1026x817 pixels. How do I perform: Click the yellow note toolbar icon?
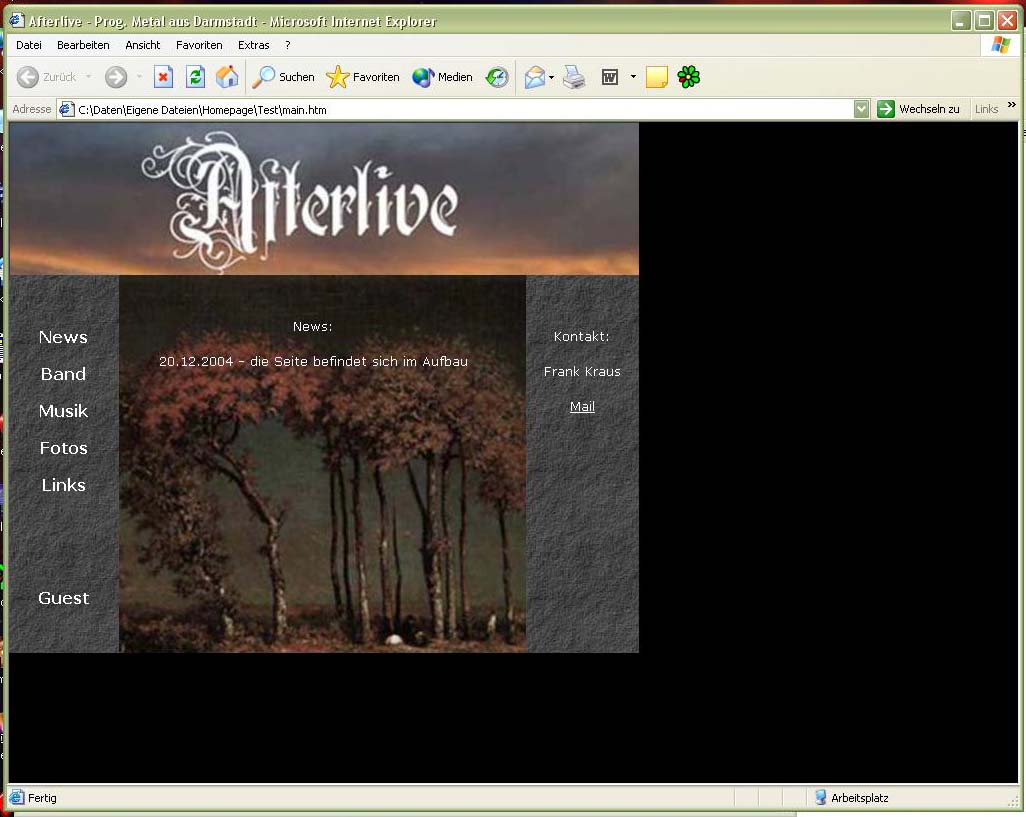coord(656,77)
